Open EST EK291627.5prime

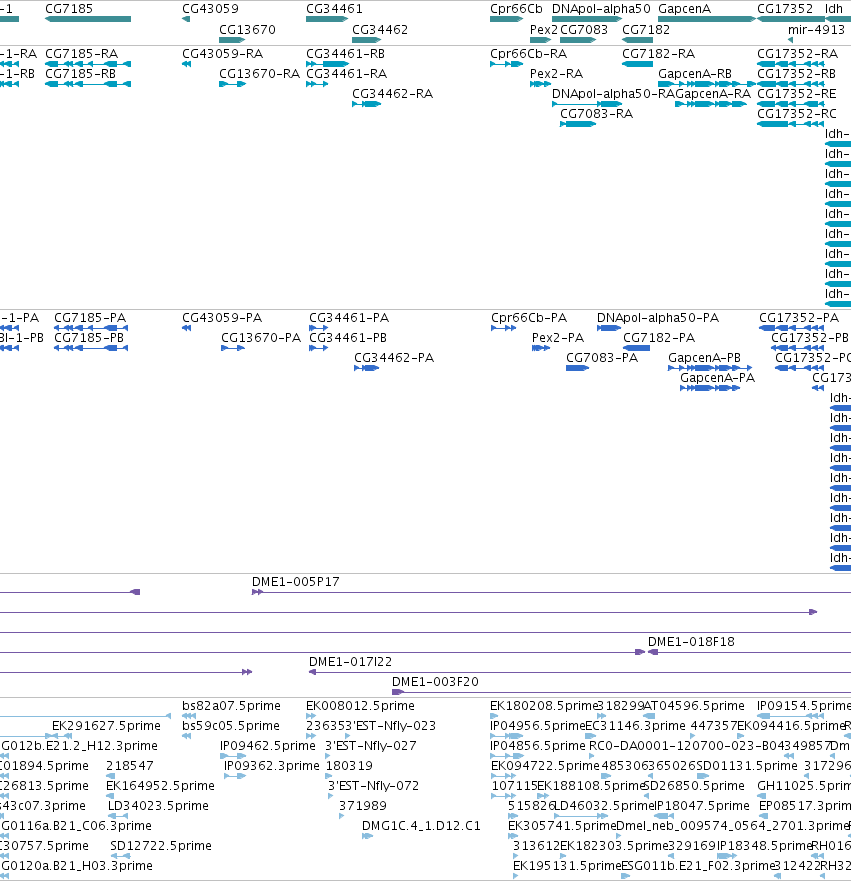click(106, 726)
